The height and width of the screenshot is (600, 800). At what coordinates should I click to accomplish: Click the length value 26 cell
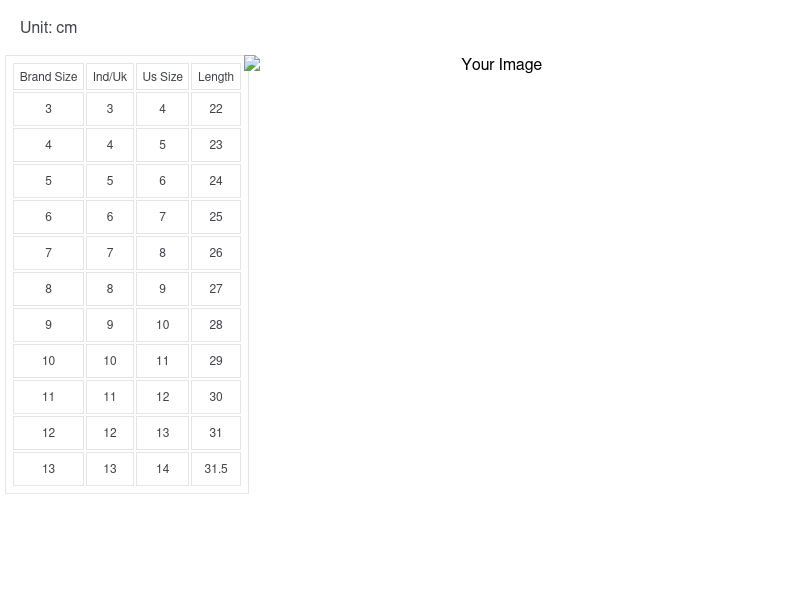[216, 253]
